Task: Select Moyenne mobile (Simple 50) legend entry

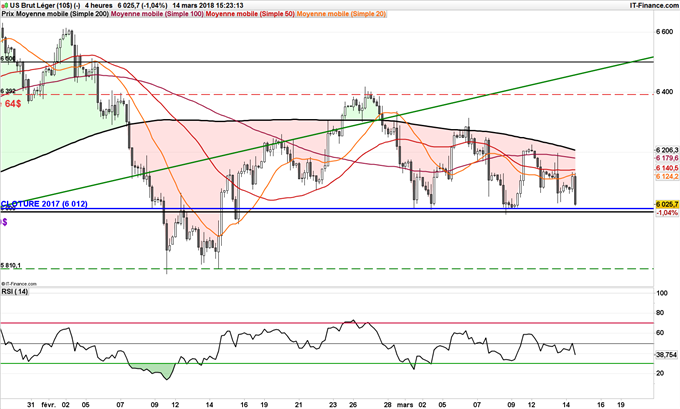Action: point(250,14)
